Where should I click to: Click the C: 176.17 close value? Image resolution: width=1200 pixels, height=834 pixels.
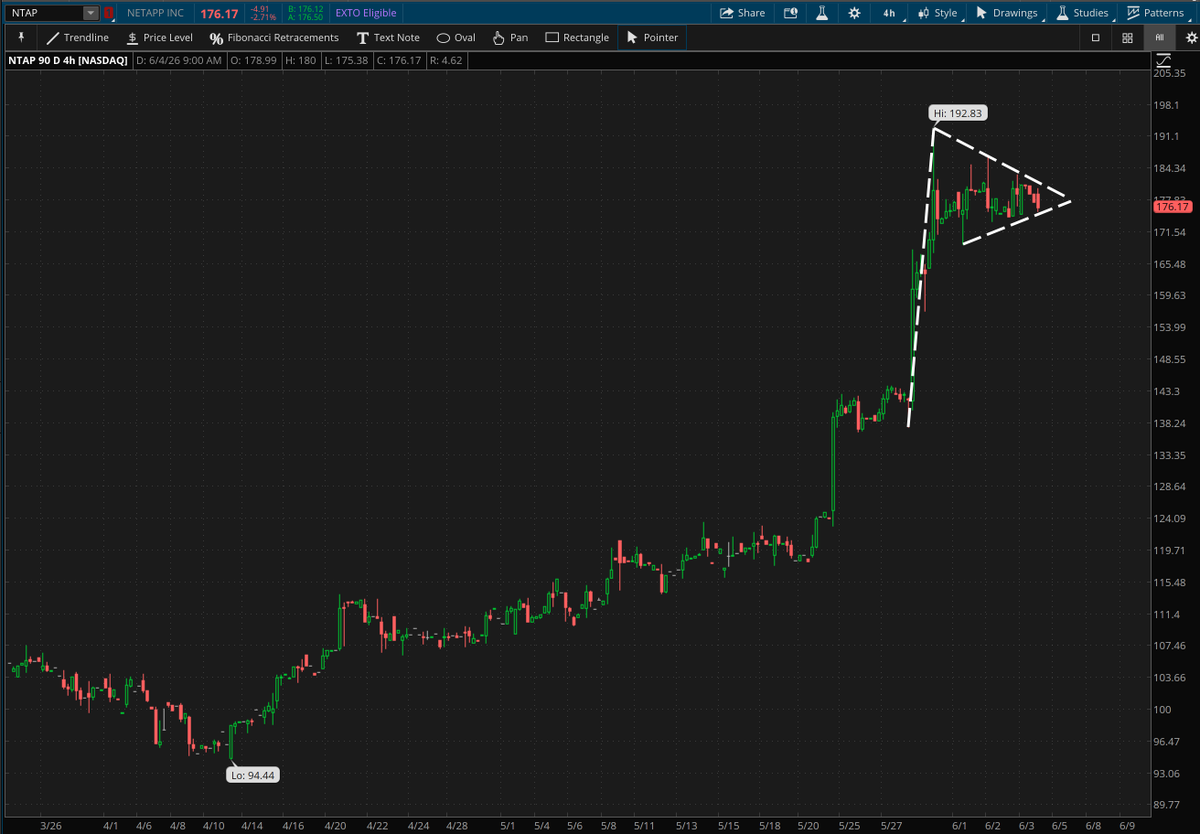[x=398, y=60]
